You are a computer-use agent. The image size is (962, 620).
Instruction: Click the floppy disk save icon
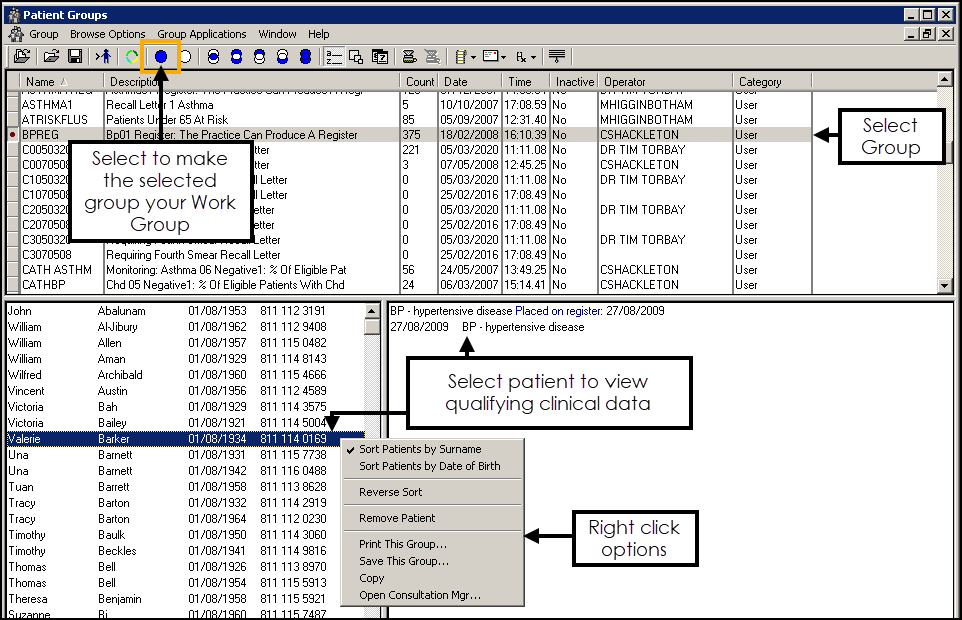tap(75, 57)
